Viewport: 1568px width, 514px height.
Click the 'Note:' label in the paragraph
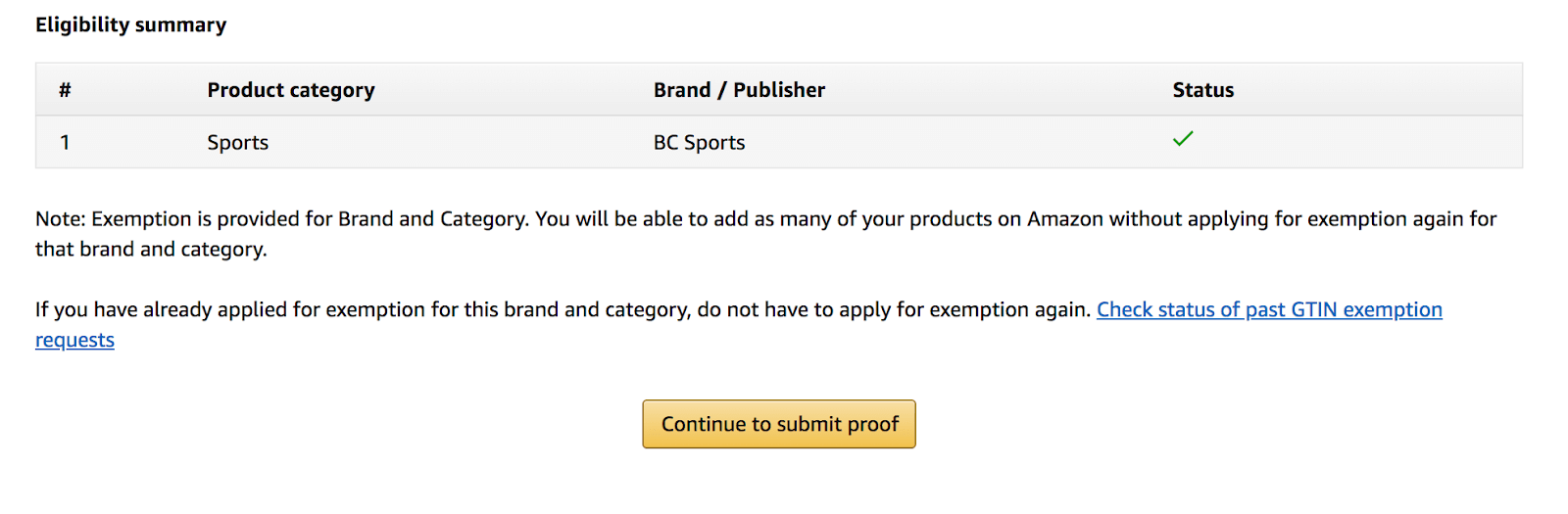[x=61, y=219]
